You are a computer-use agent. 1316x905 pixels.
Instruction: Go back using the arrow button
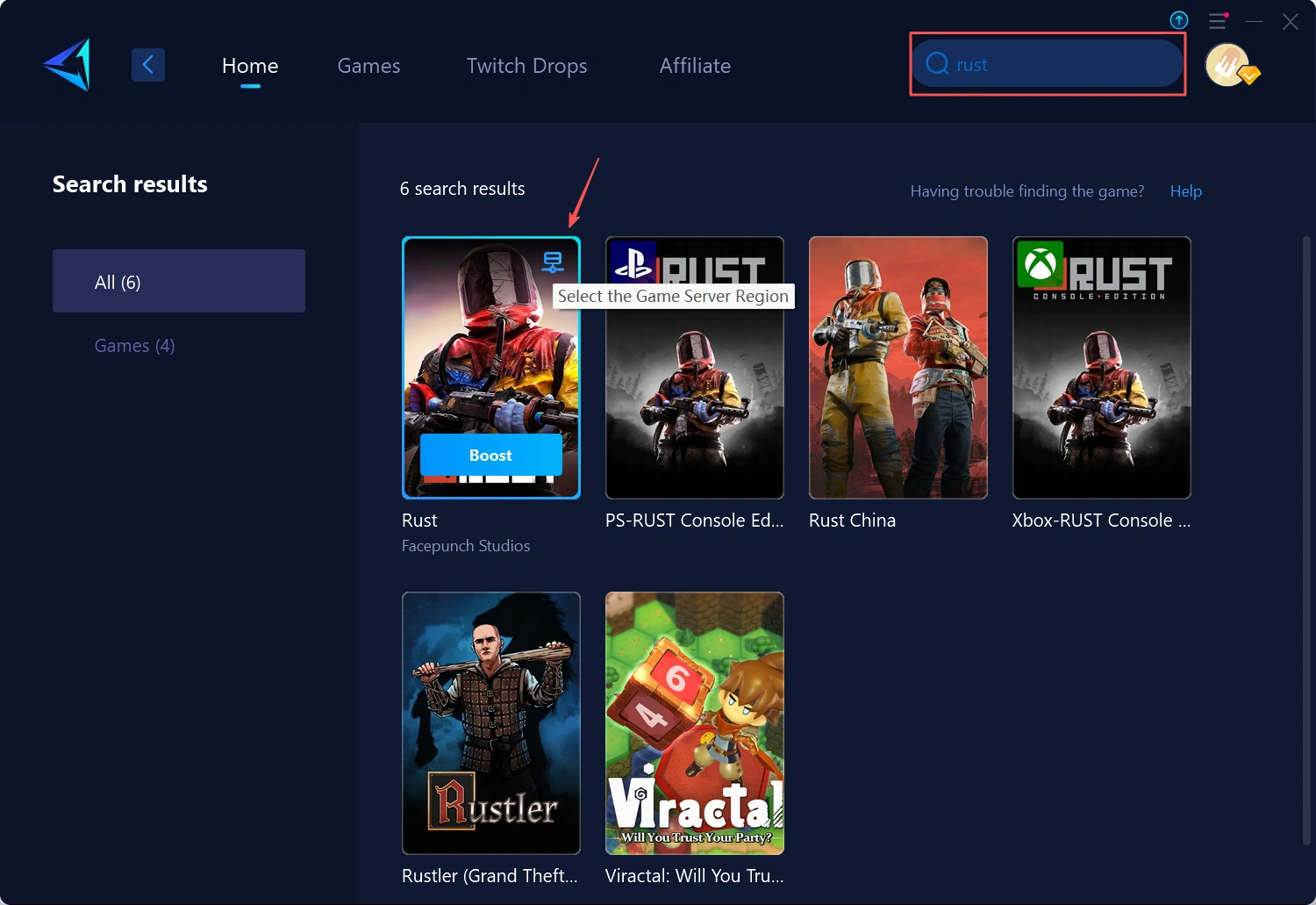click(148, 65)
